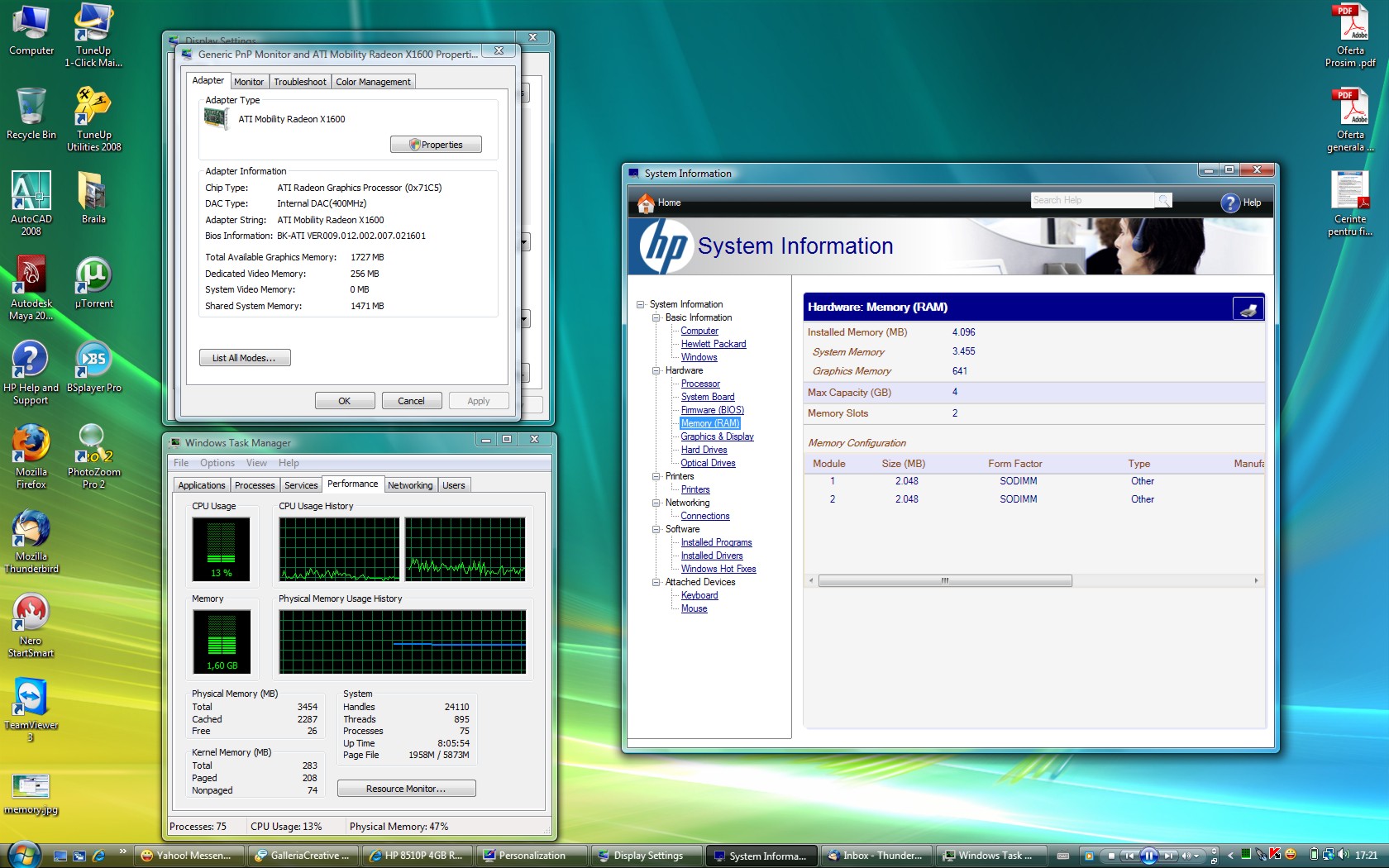The image size is (1389, 868).
Task: Switch to Yahoo! Messenger taskbar button
Action: [x=189, y=856]
